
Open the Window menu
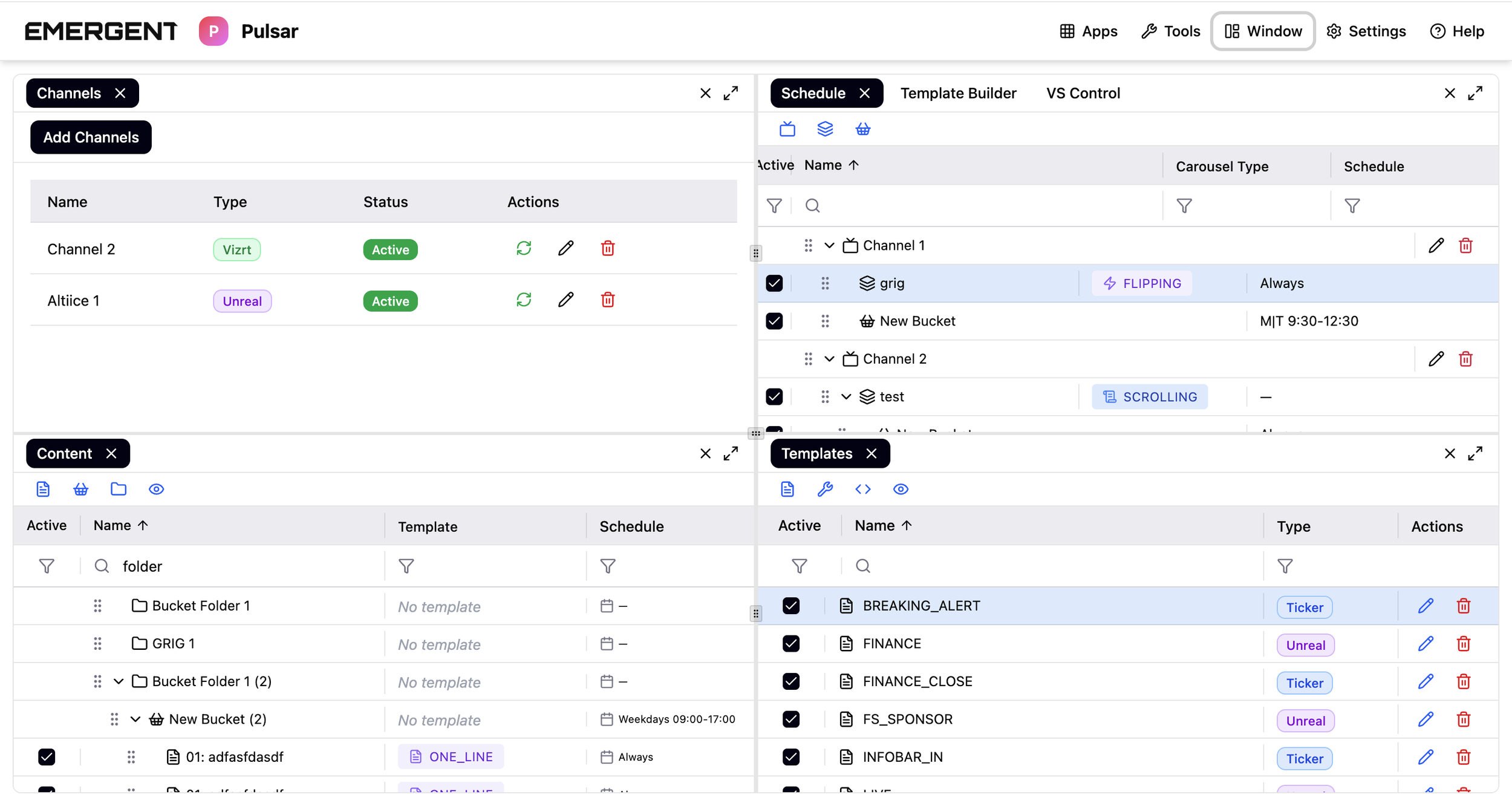[1263, 31]
